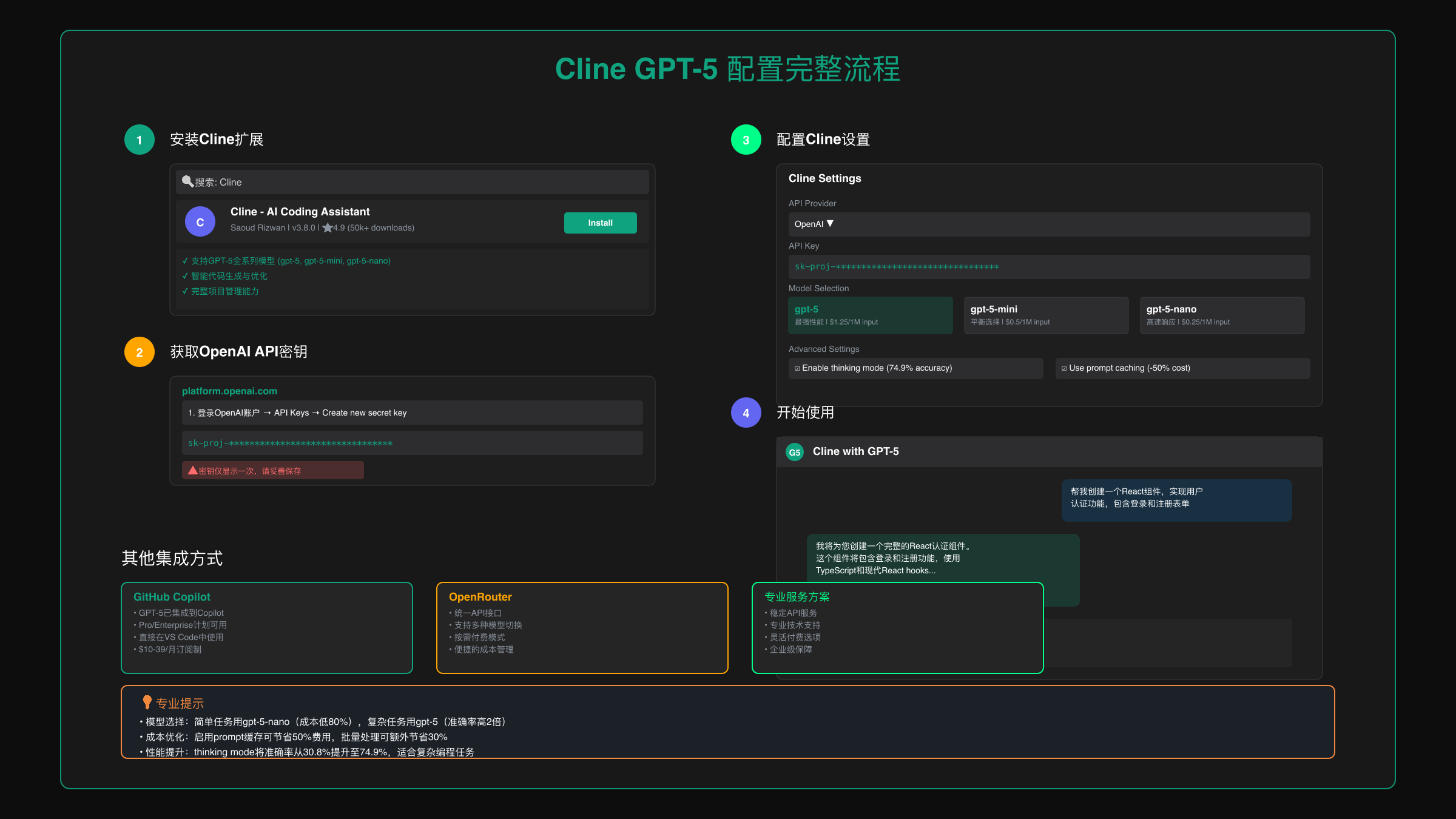
Task: Click the 智能代码生成与优化 feature line
Action: click(x=224, y=276)
